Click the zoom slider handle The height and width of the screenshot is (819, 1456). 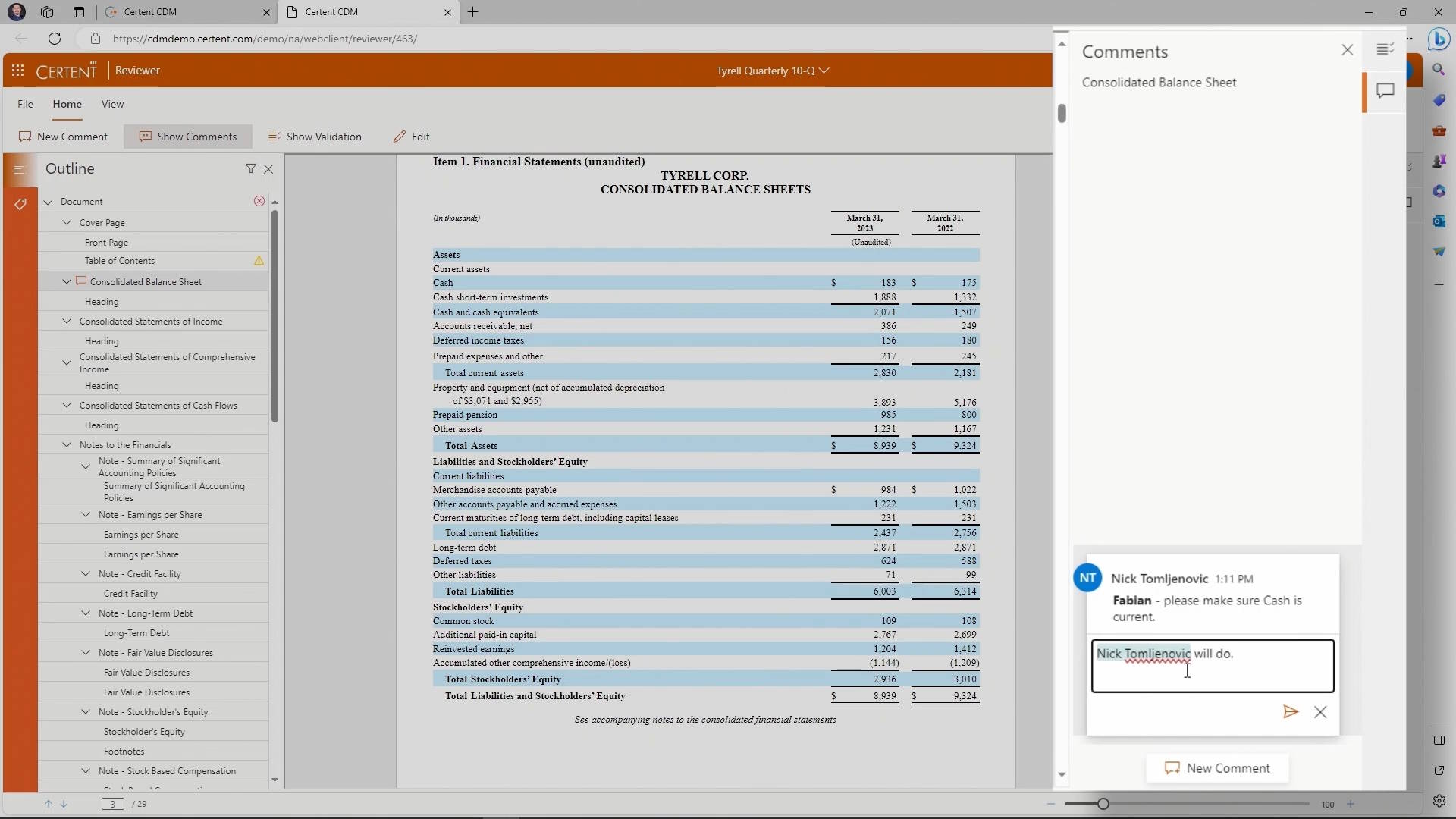click(x=1103, y=804)
